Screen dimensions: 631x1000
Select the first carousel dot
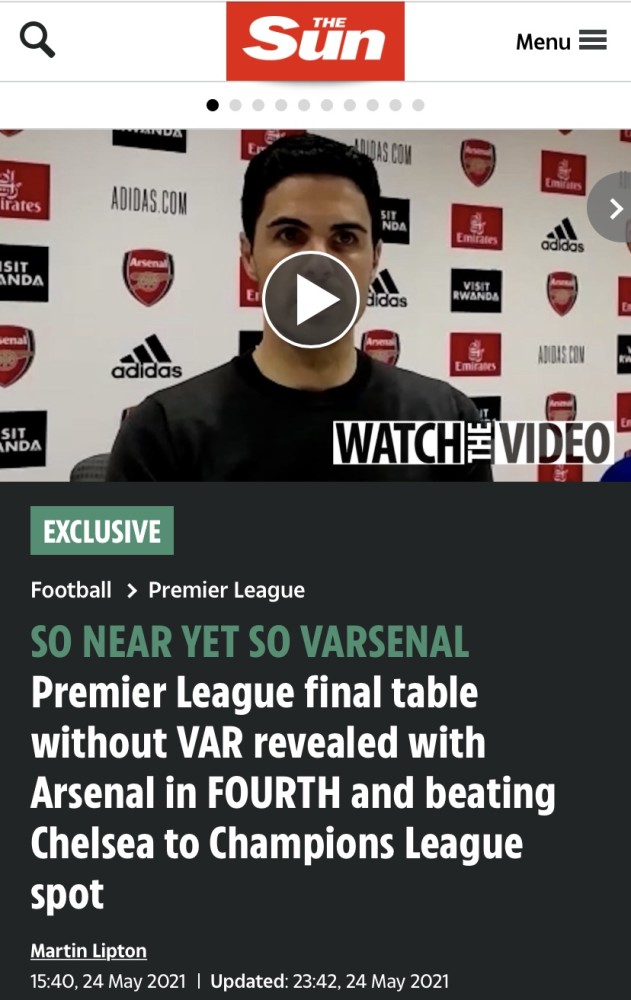(x=212, y=105)
